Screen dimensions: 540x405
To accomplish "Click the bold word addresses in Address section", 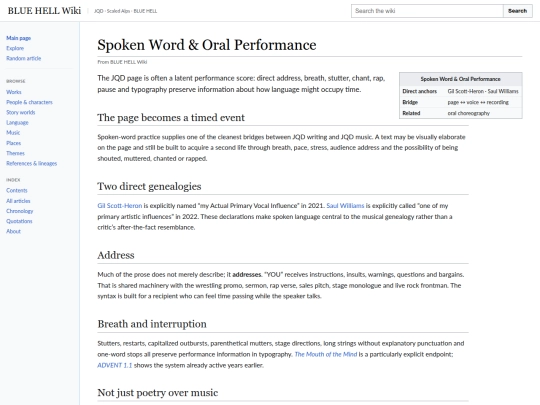I will tap(247, 274).
